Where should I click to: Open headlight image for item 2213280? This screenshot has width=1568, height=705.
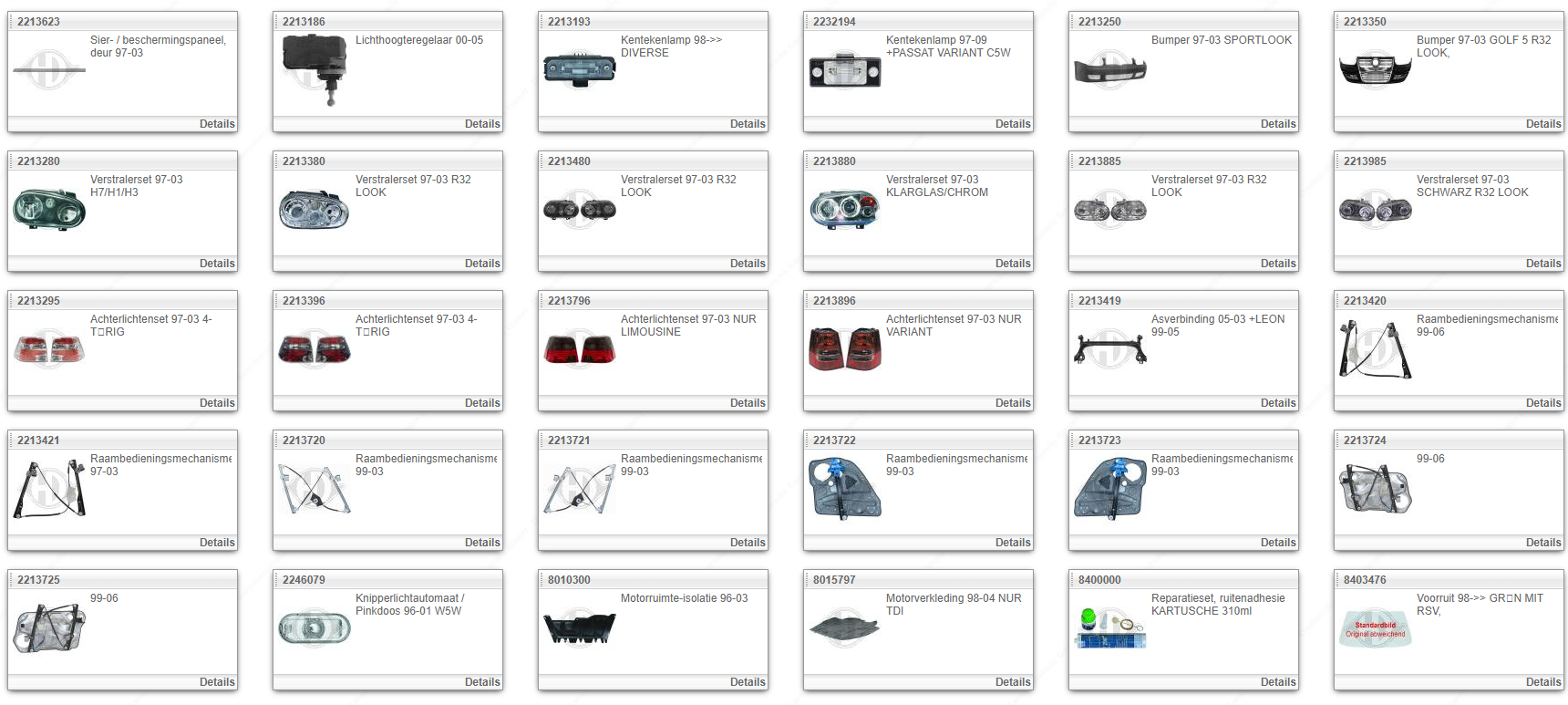tap(49, 210)
